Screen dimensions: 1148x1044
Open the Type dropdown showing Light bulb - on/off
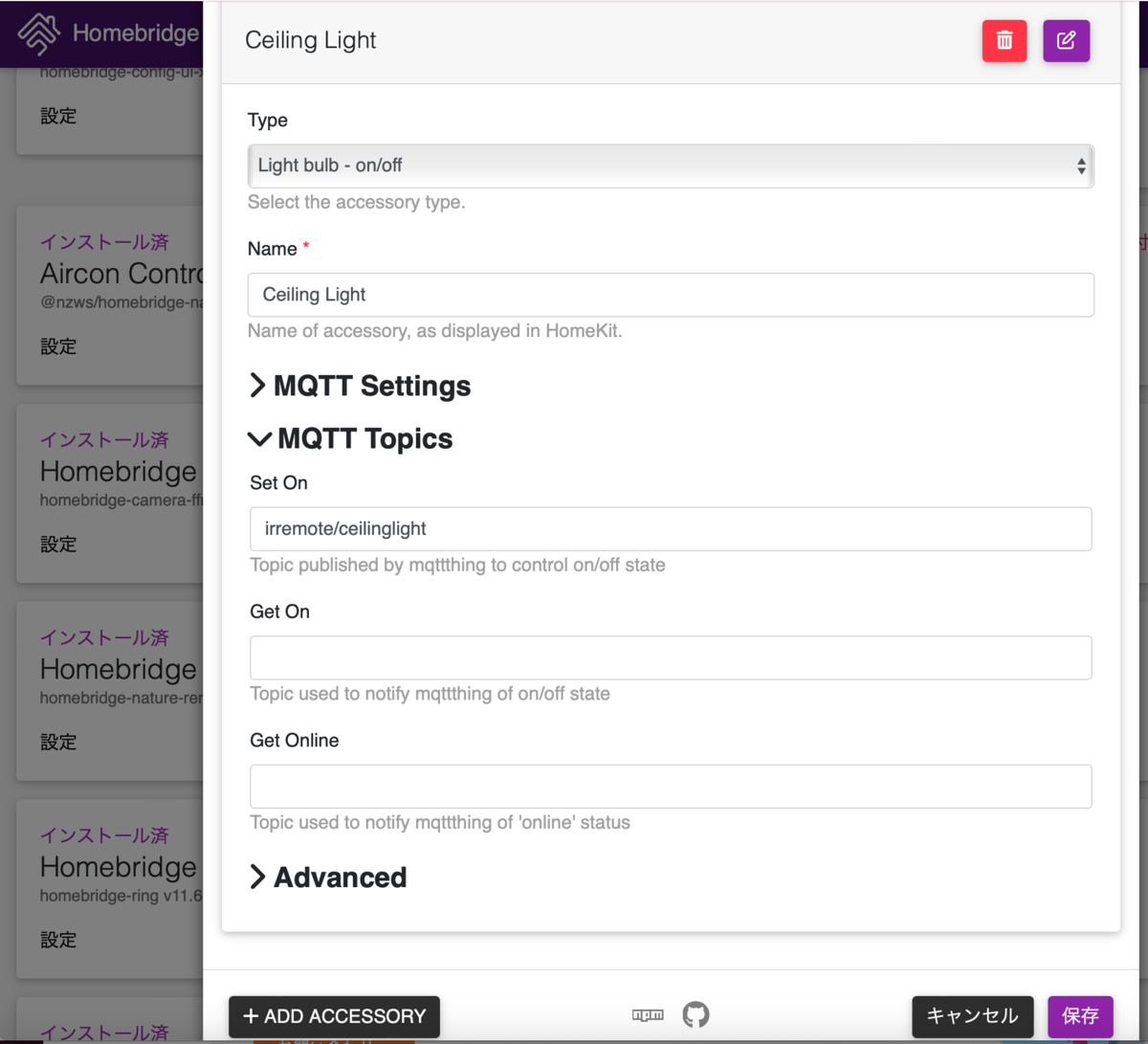(671, 166)
